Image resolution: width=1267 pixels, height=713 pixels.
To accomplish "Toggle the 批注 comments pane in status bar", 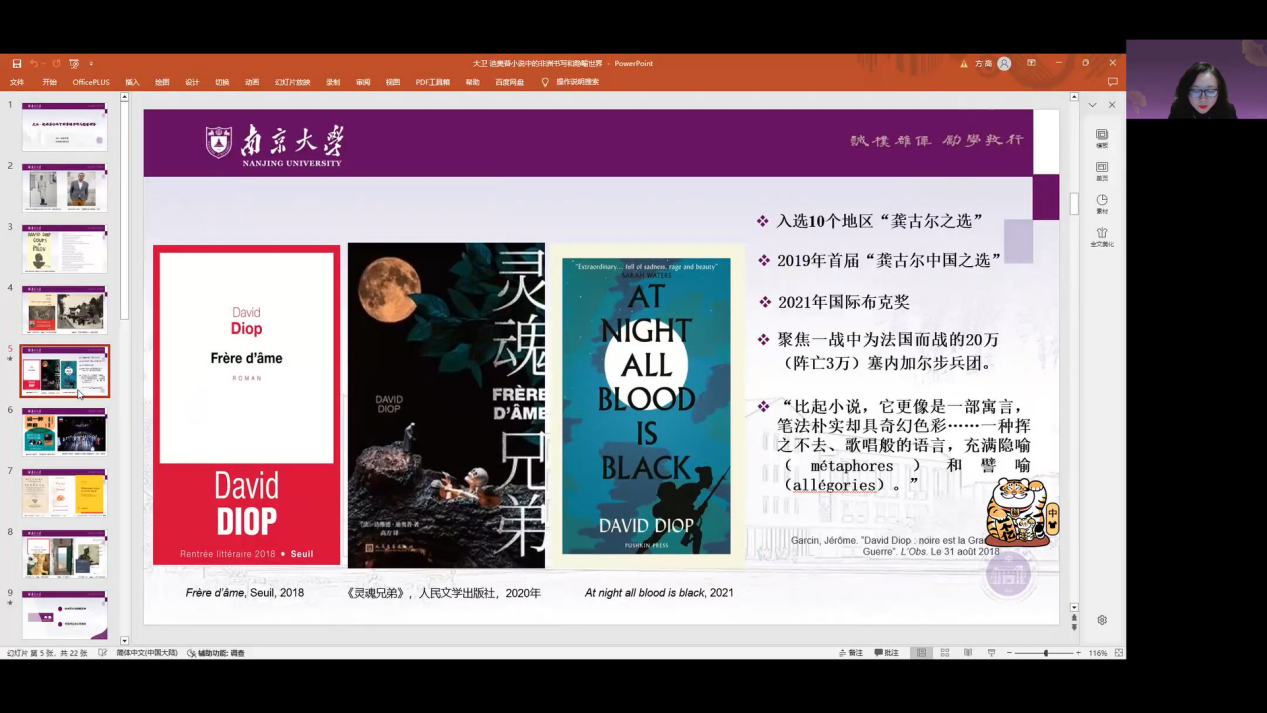I will [886, 653].
